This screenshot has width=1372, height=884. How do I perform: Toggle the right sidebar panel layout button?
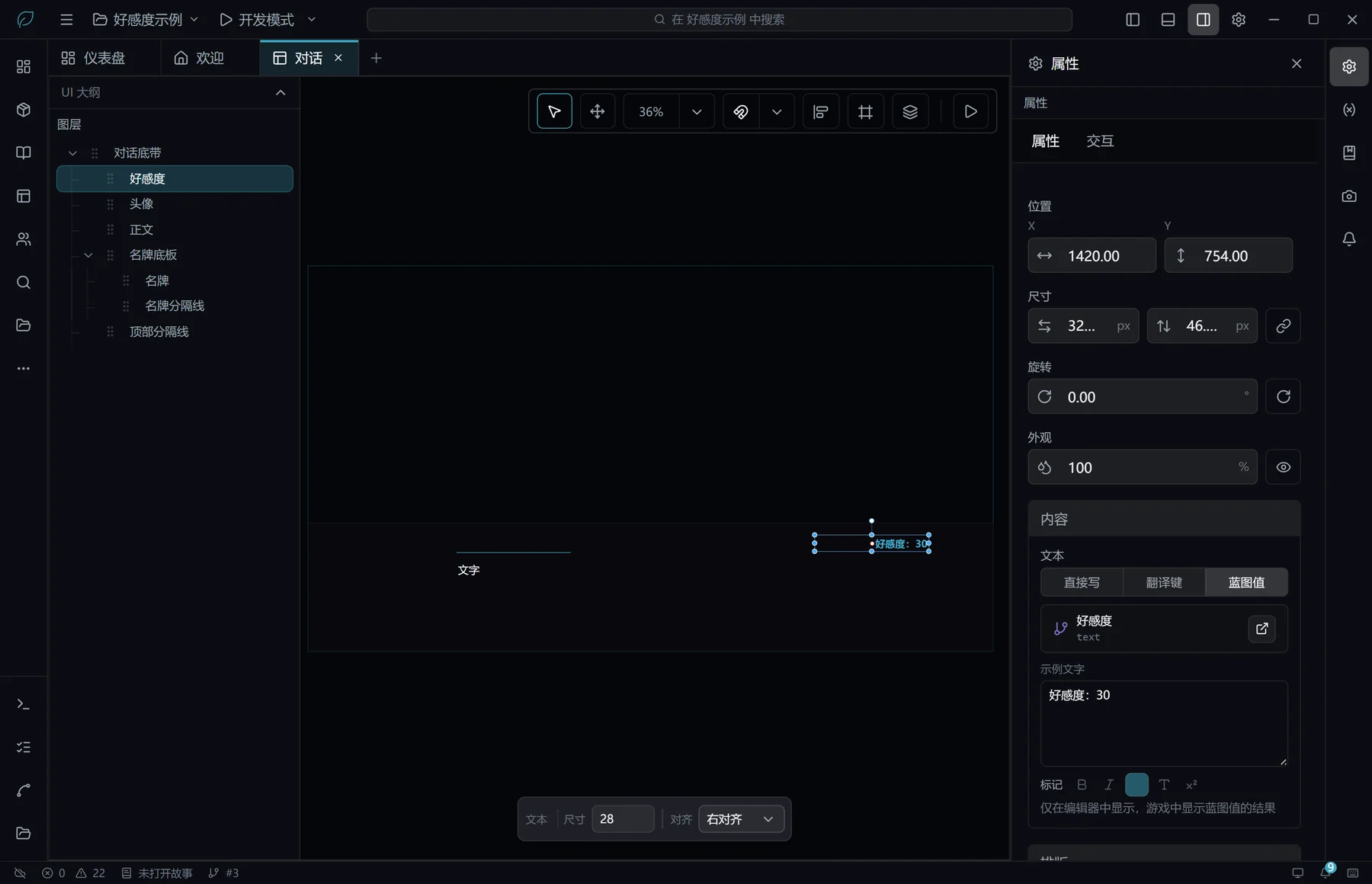click(x=1204, y=20)
